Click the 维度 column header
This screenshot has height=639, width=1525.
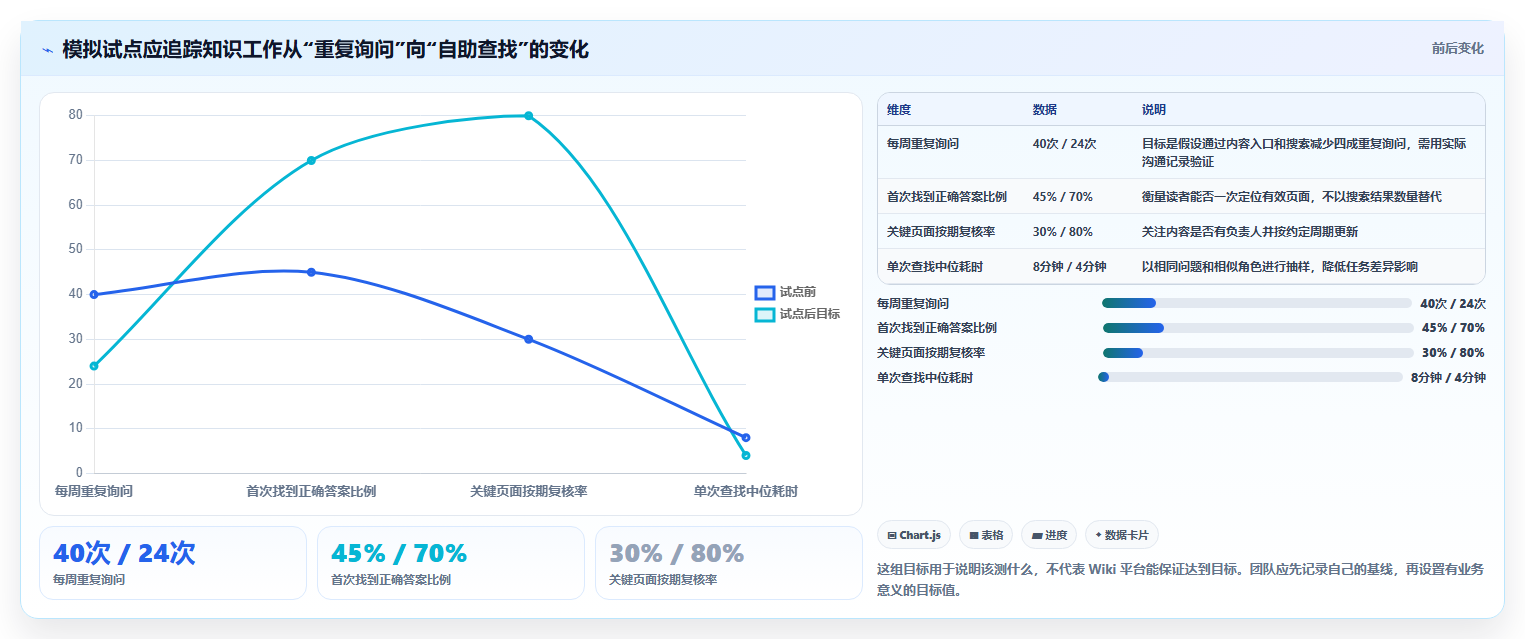point(899,110)
